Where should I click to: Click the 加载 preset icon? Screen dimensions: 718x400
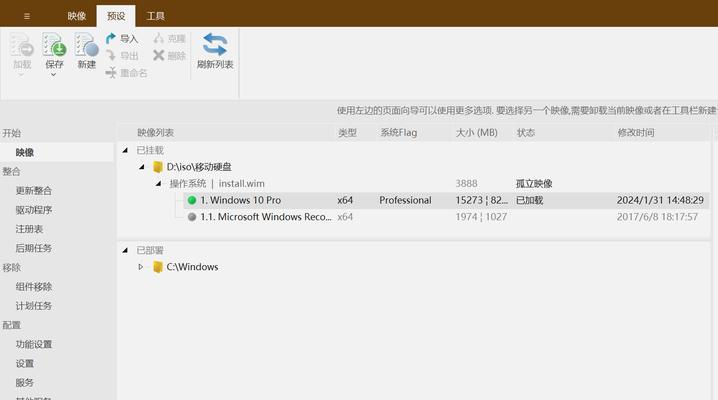pos(22,45)
